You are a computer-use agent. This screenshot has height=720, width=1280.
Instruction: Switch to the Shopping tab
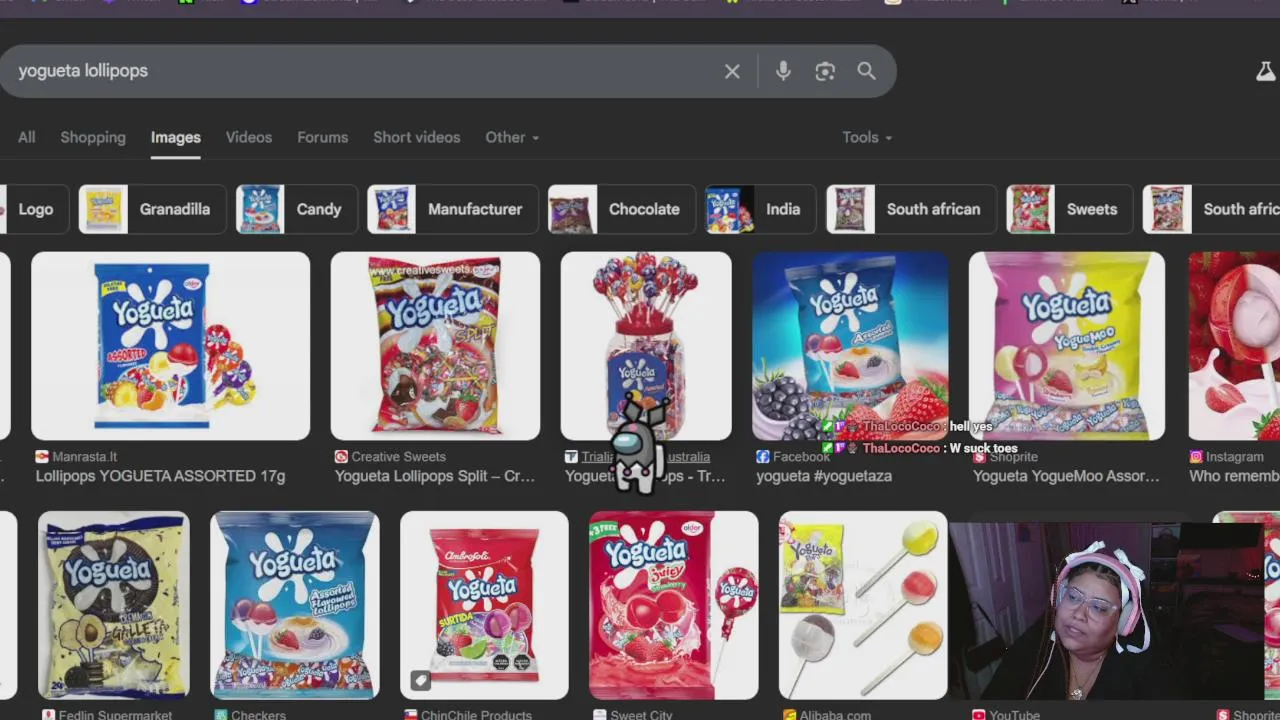93,137
